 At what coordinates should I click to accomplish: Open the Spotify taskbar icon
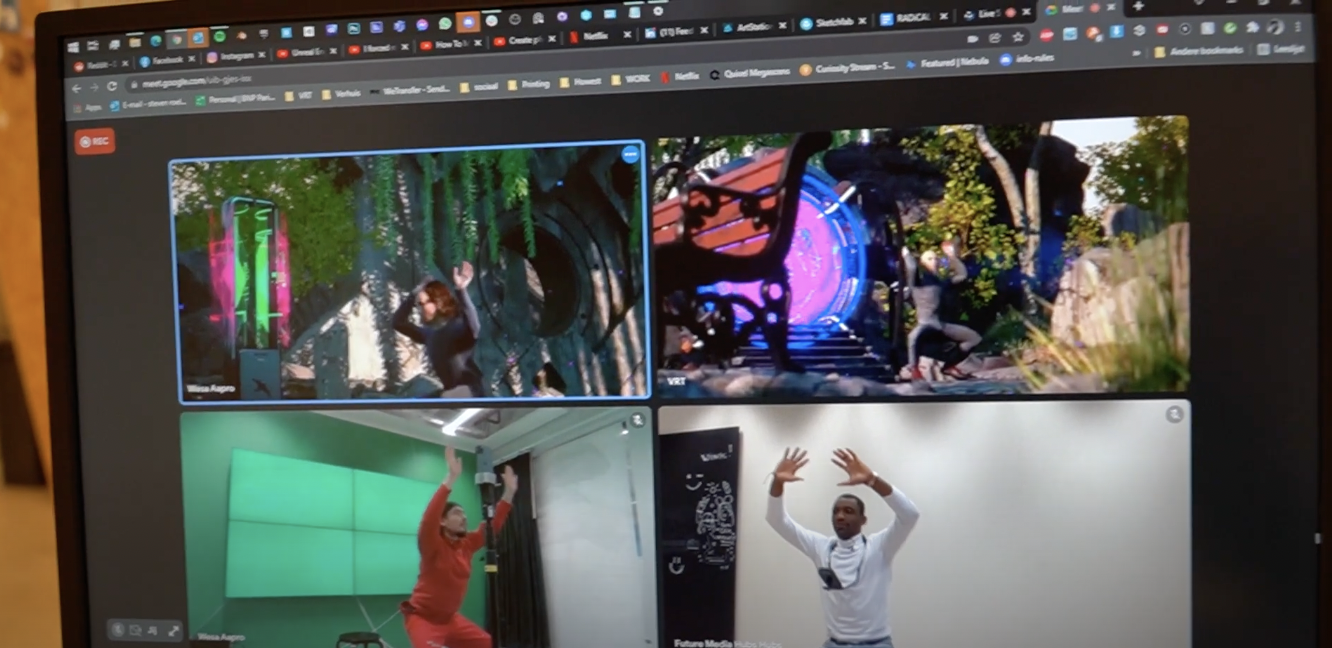(x=219, y=37)
